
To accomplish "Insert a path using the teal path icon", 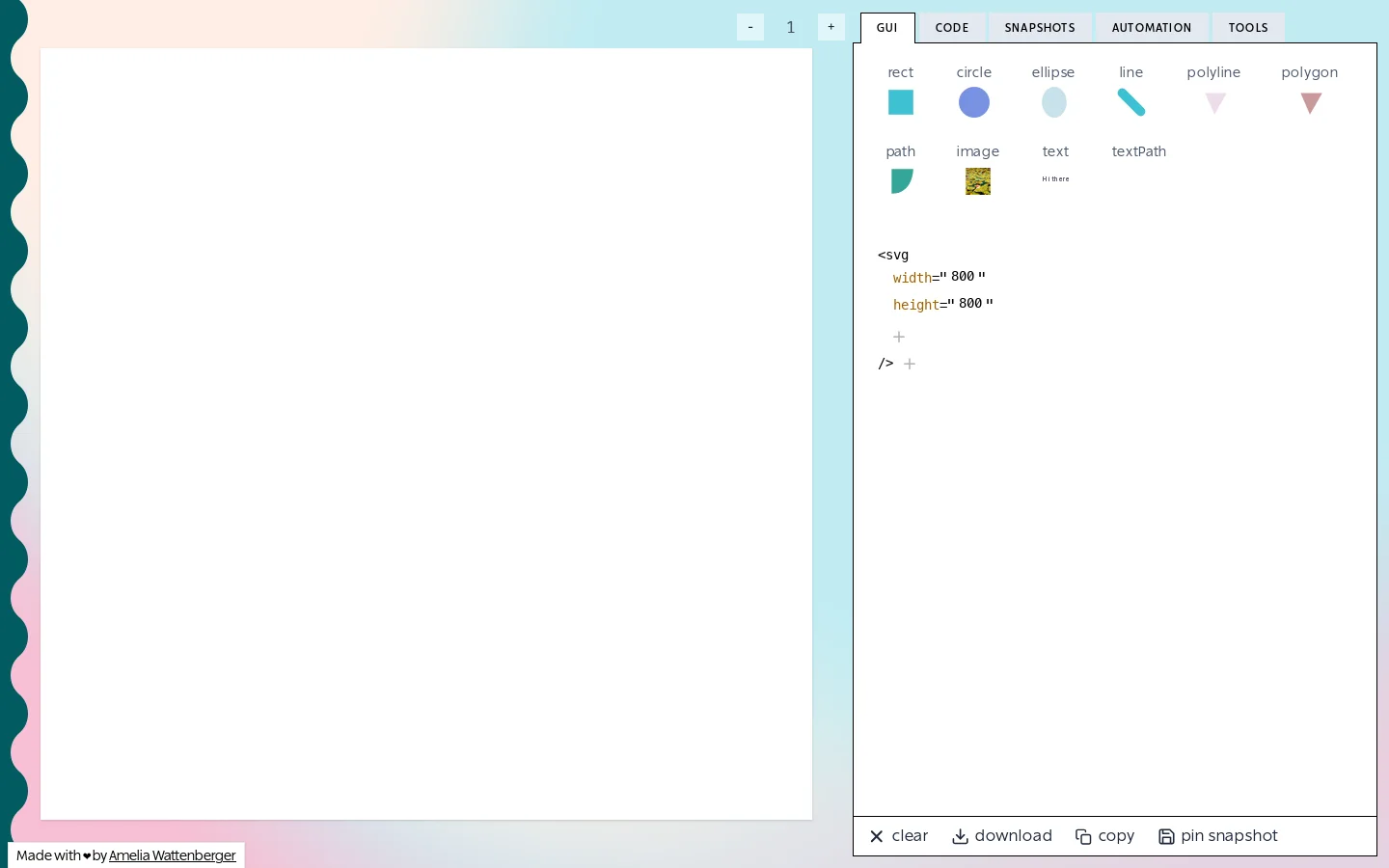I will (902, 181).
